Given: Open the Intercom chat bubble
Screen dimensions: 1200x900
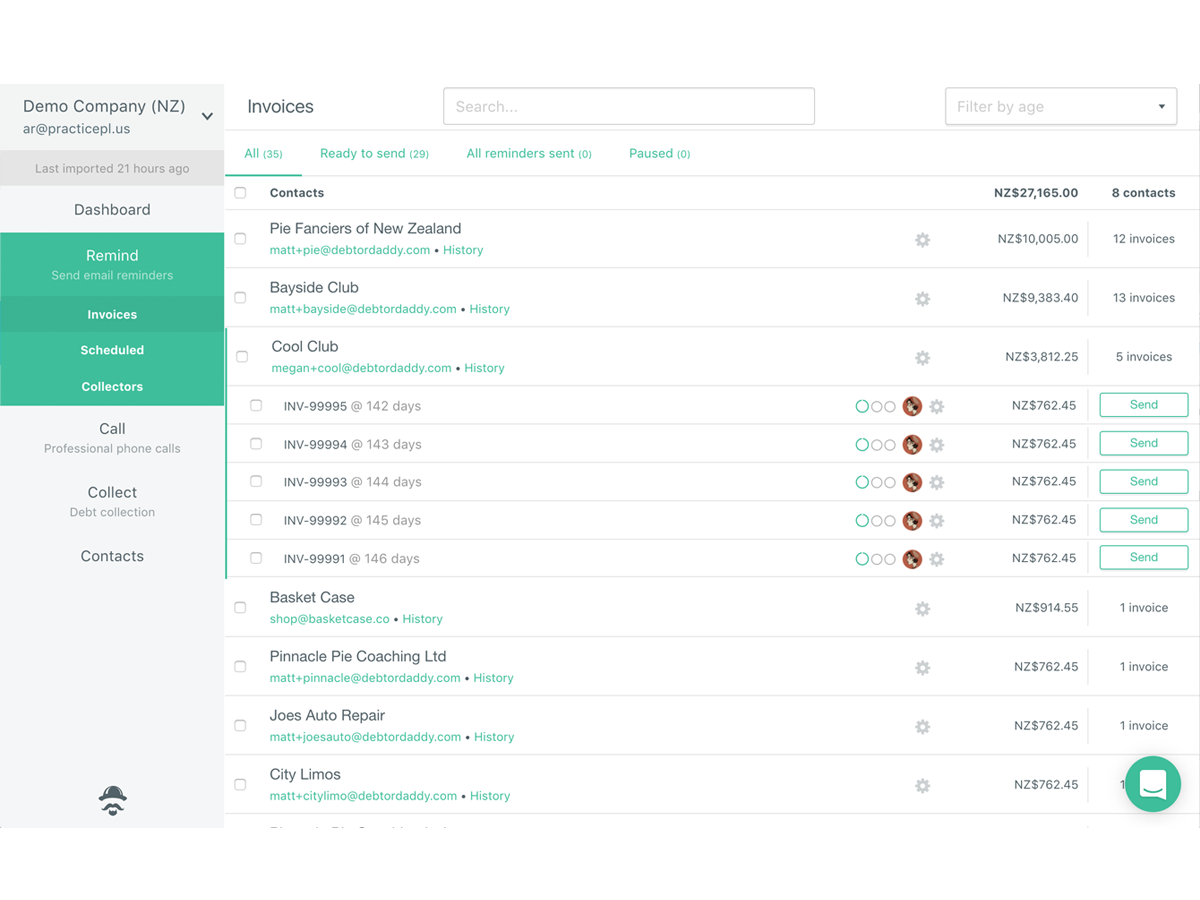Looking at the screenshot, I should (1152, 784).
